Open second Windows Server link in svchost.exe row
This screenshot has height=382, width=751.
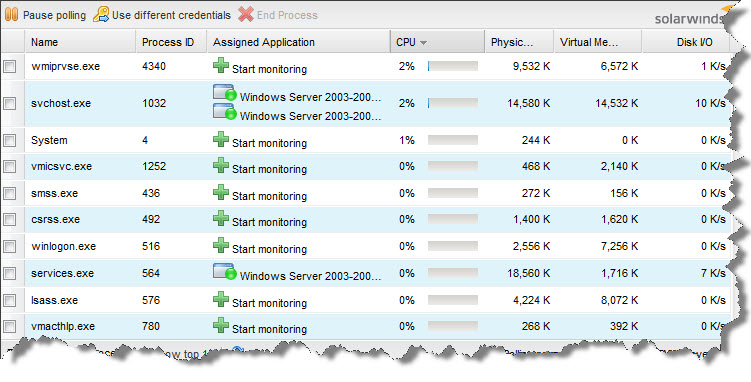(x=310, y=116)
